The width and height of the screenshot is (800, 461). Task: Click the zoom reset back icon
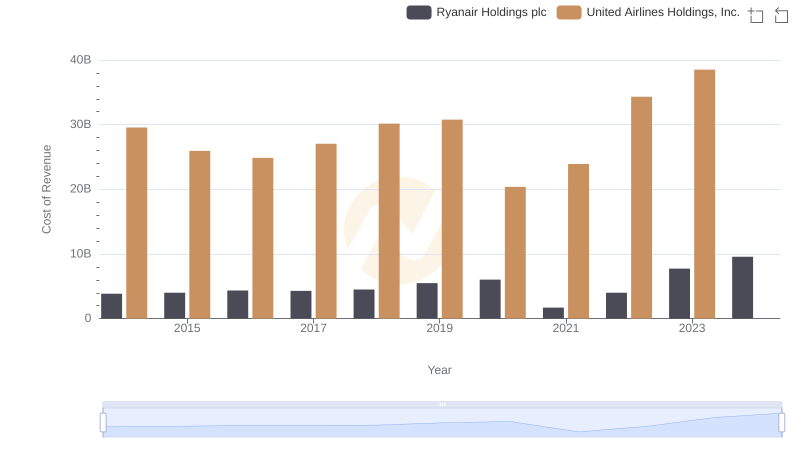coord(781,15)
